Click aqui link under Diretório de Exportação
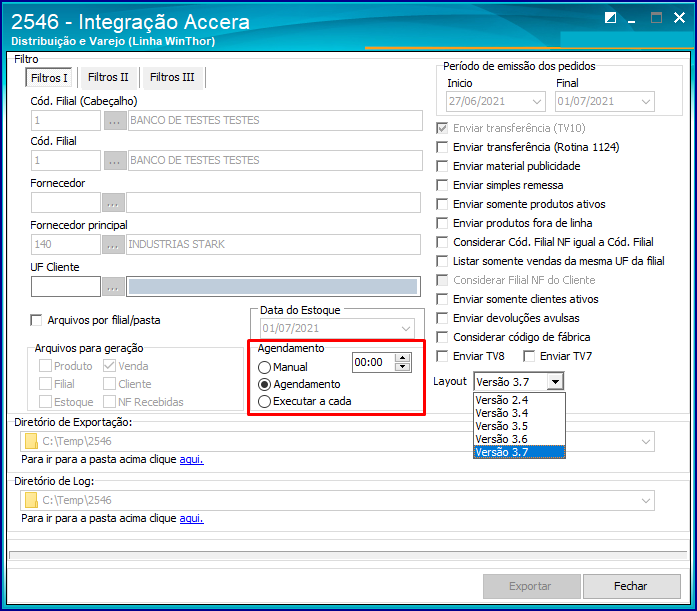Viewport: 697px width, 611px height. pyautogui.click(x=192, y=459)
